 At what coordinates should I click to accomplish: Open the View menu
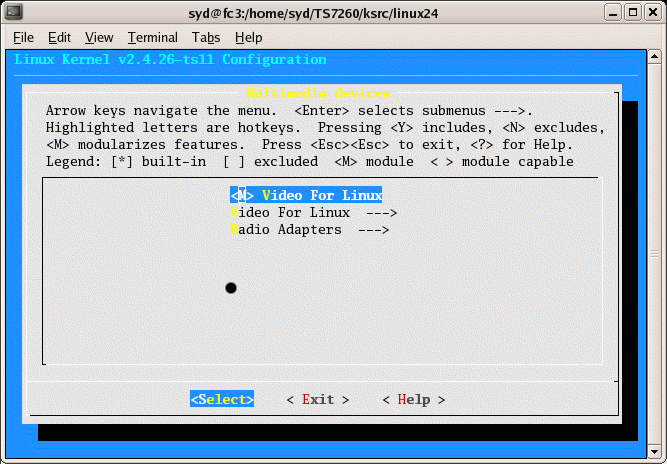pyautogui.click(x=99, y=38)
